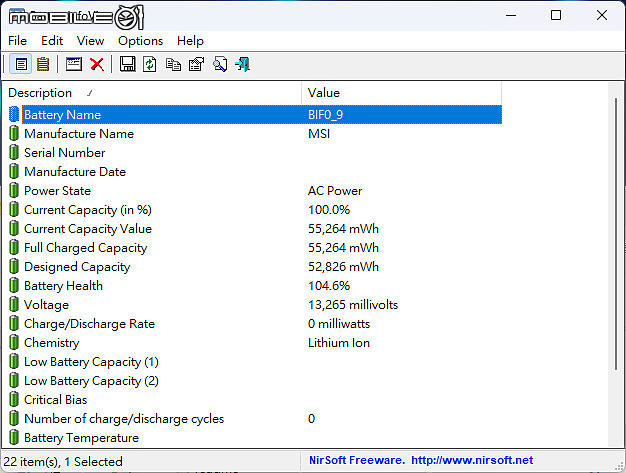Viewport: 626px width, 473px height.
Task: Click the NirSoft Freeware status text
Action: coord(357,460)
